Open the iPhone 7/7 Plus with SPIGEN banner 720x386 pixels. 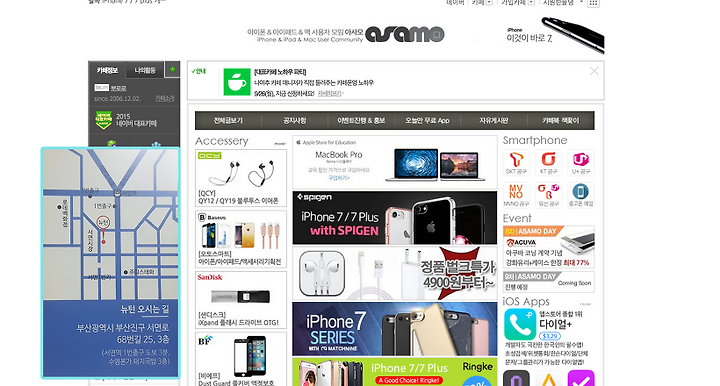(x=395, y=218)
